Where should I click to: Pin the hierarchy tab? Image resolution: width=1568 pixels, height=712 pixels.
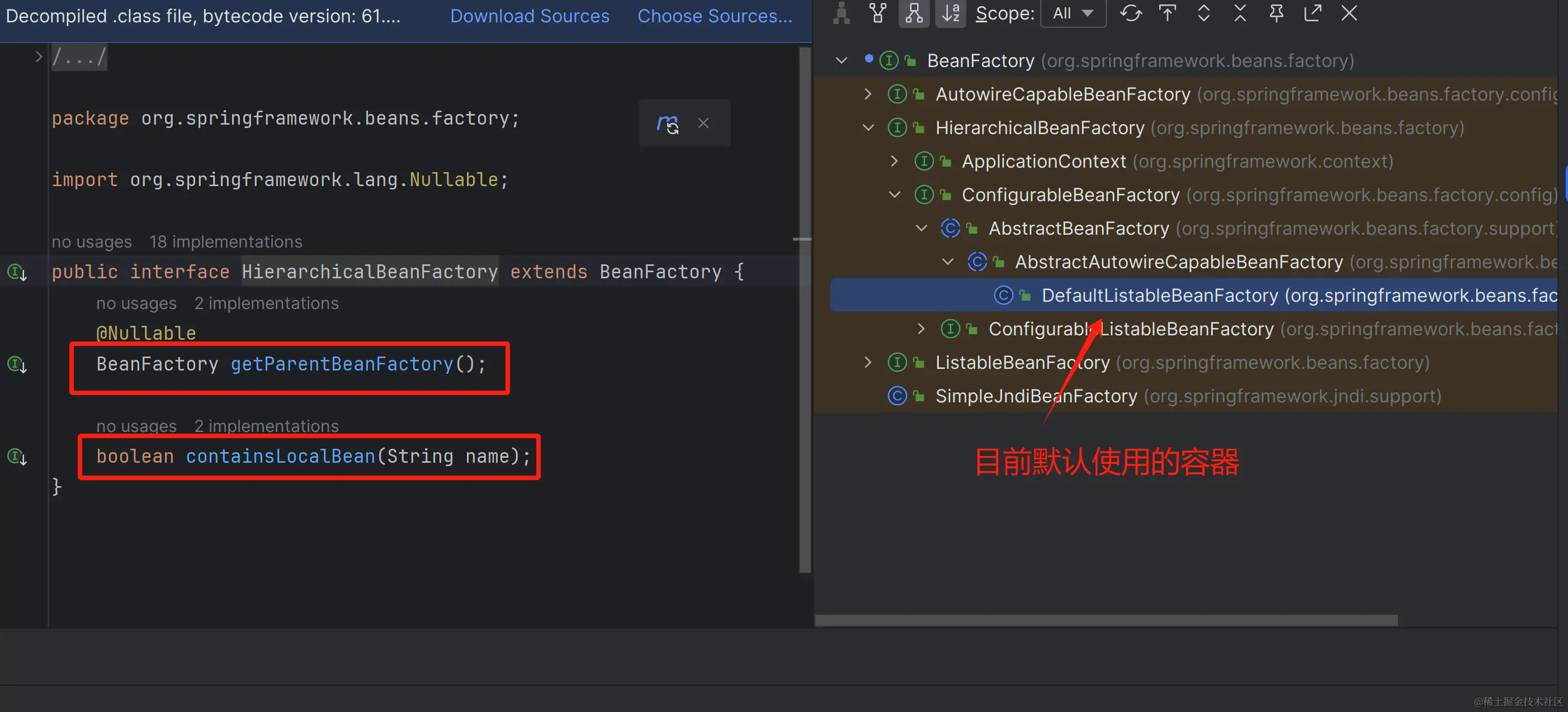(x=1277, y=13)
